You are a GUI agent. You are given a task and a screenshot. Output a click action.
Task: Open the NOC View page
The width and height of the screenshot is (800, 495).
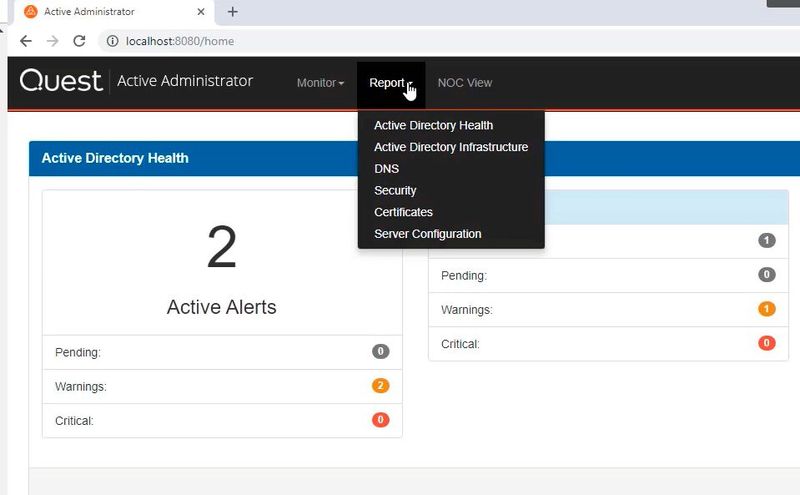(465, 83)
